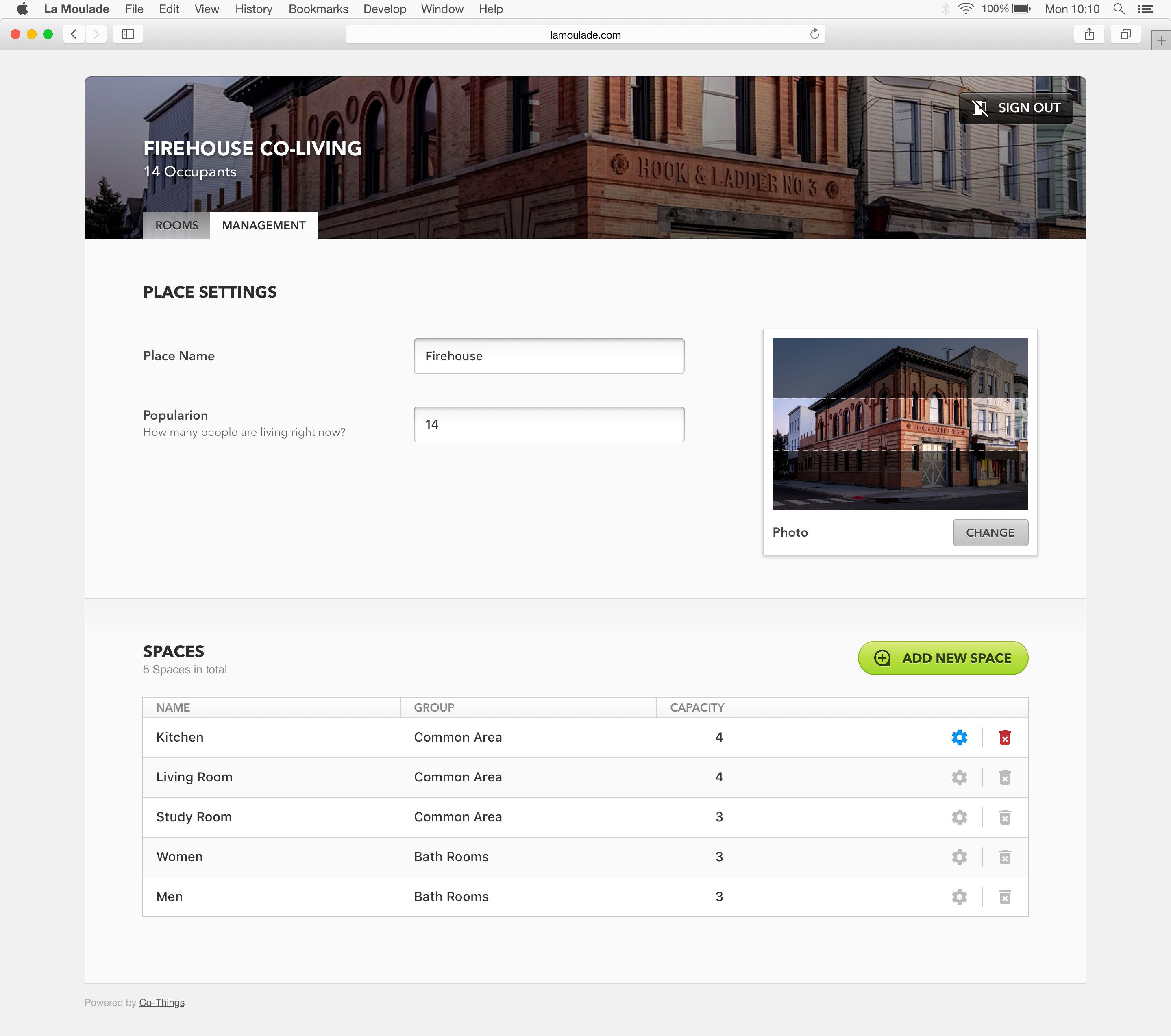Switch to the ROOMS tab

176,225
